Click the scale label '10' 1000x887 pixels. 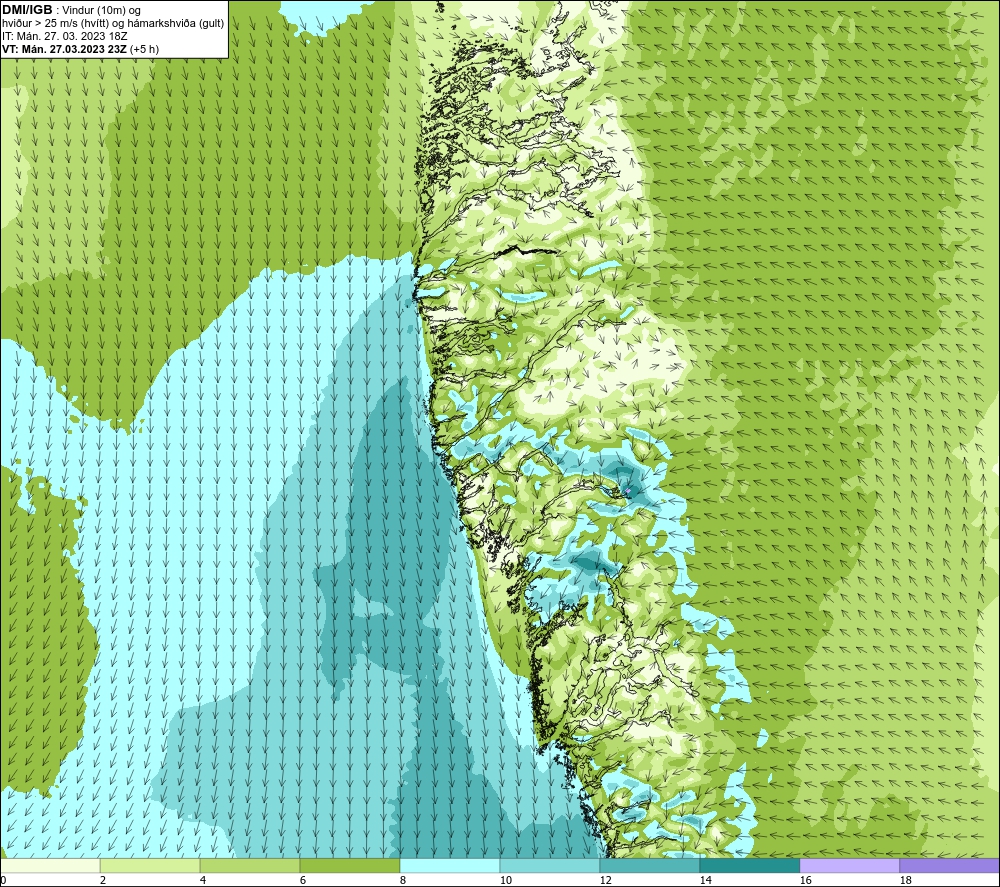(505, 881)
